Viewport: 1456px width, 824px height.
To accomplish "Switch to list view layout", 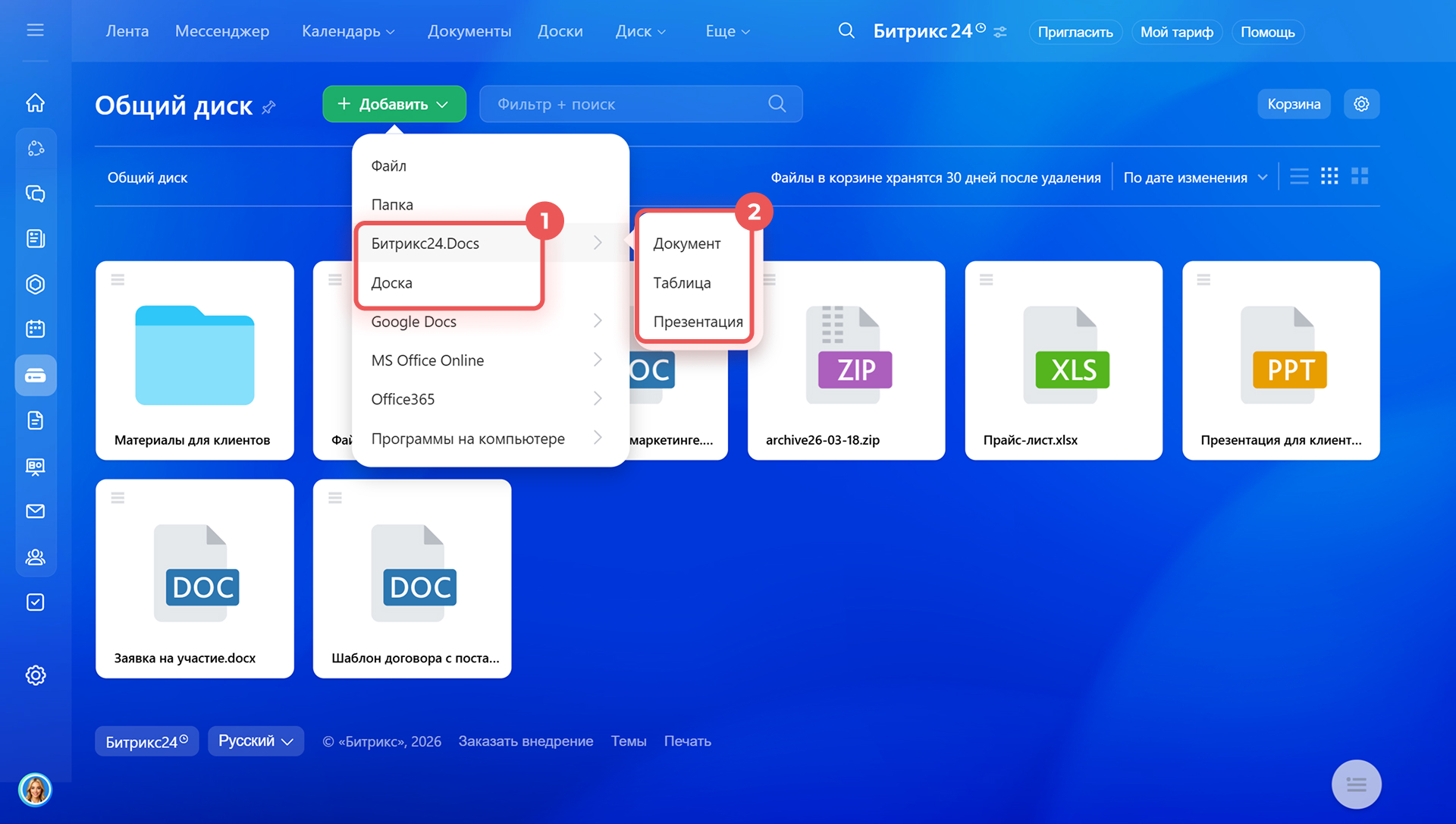I will (x=1299, y=177).
